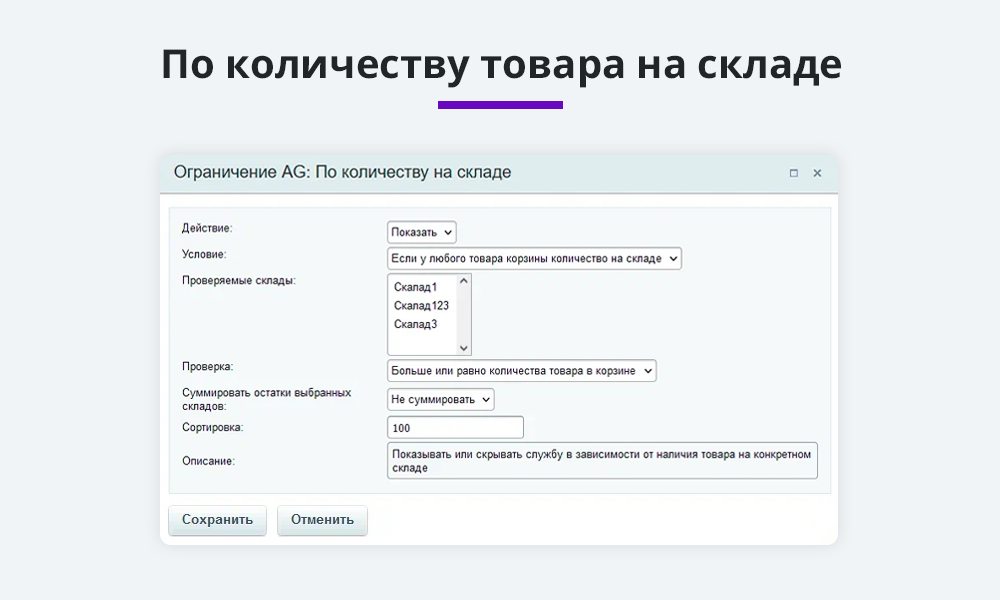Select Склад1 in the warehouse list
1000x600 pixels.
point(417,285)
